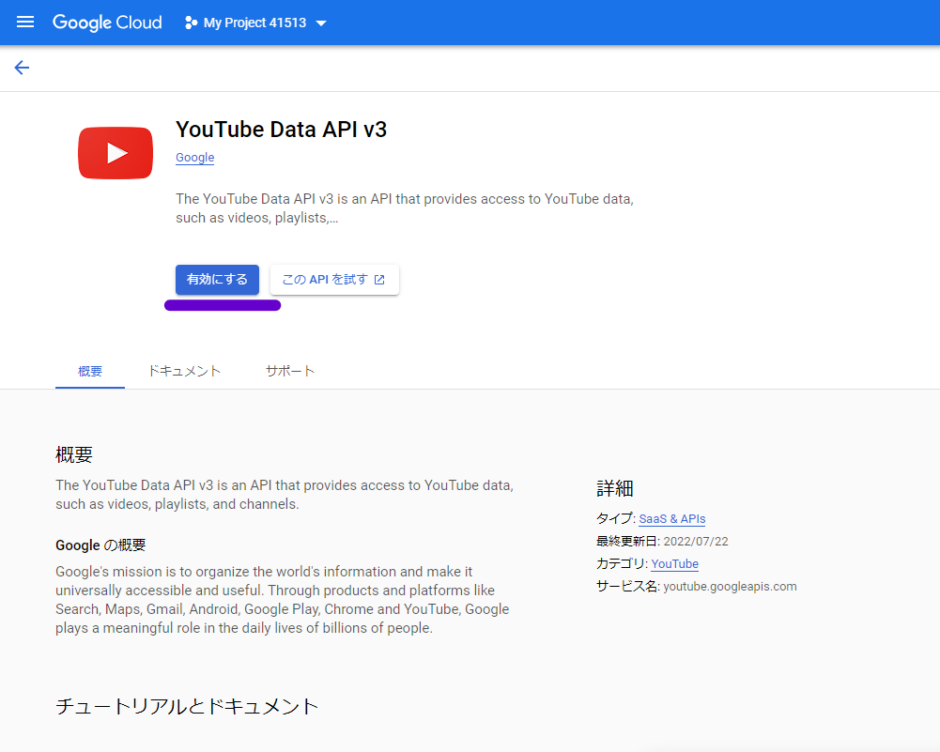The image size is (940, 752).
Task: Click the YouTube category link in 詳細
Action: pyautogui.click(x=675, y=564)
